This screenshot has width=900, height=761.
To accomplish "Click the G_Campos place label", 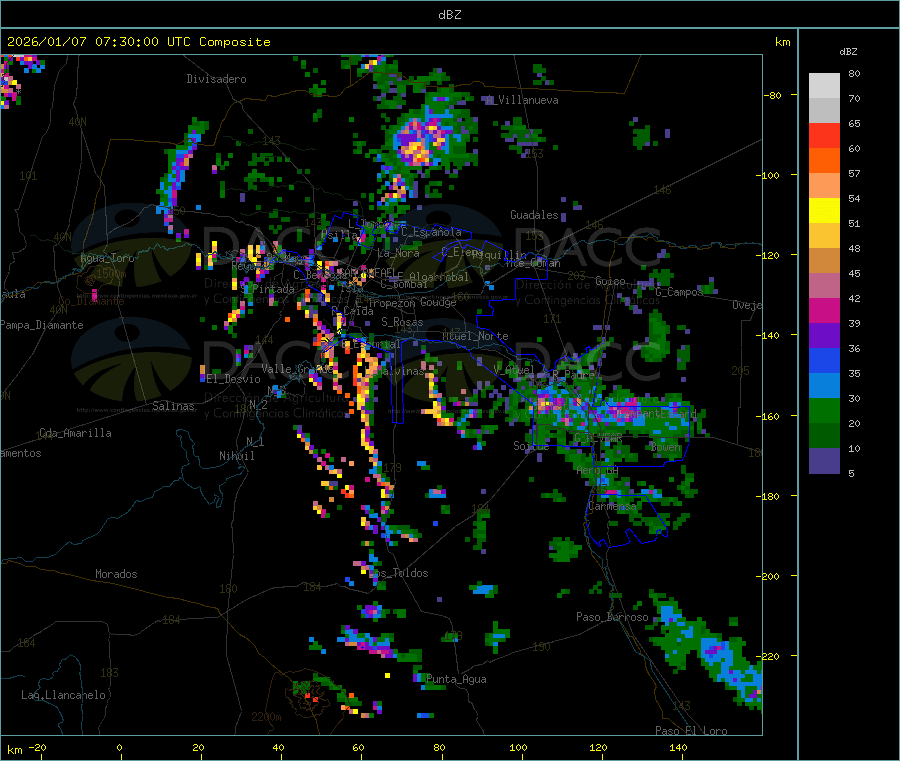I will (679, 292).
